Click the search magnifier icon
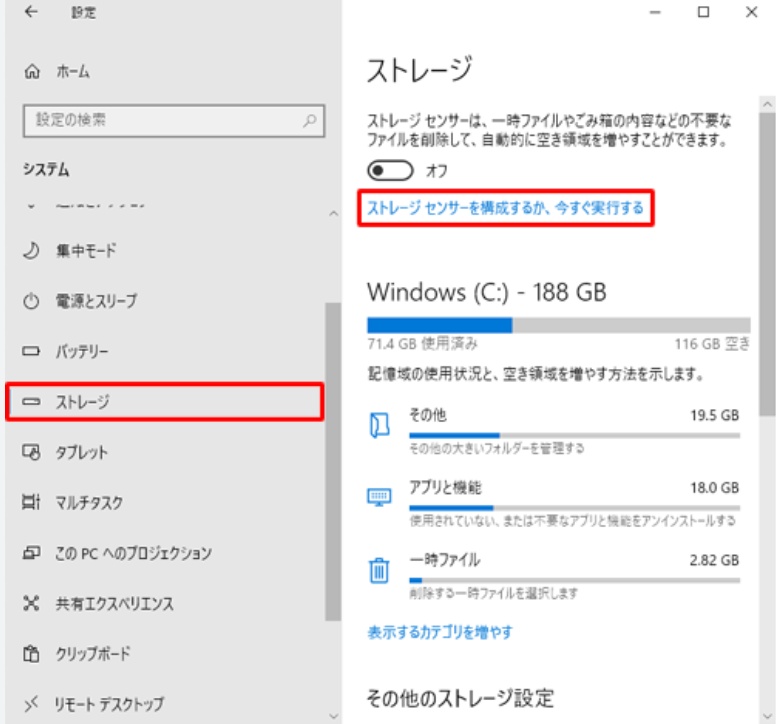Viewport: 776px width, 724px height. (x=310, y=120)
